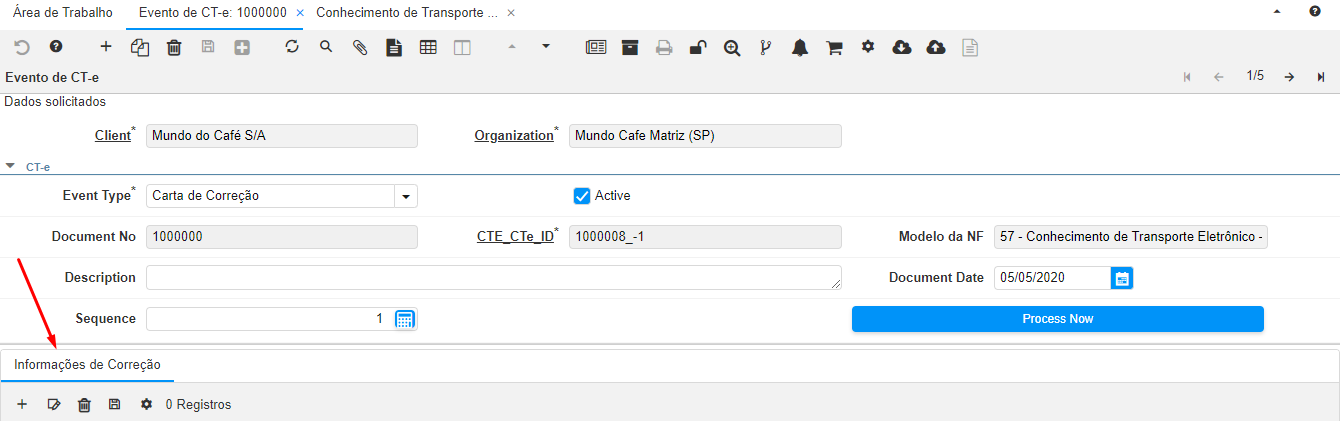Delete the record with the top trash icon

174,47
